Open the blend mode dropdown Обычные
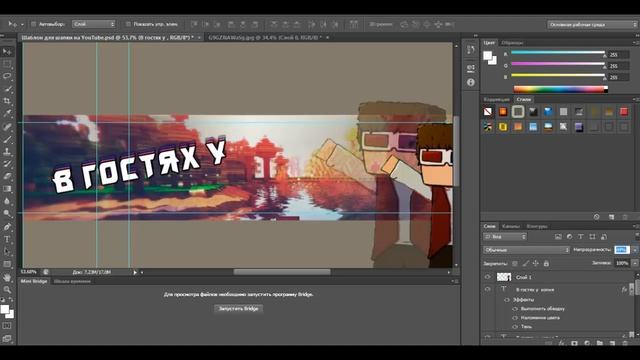The width and height of the screenshot is (640, 360). [x=526, y=250]
